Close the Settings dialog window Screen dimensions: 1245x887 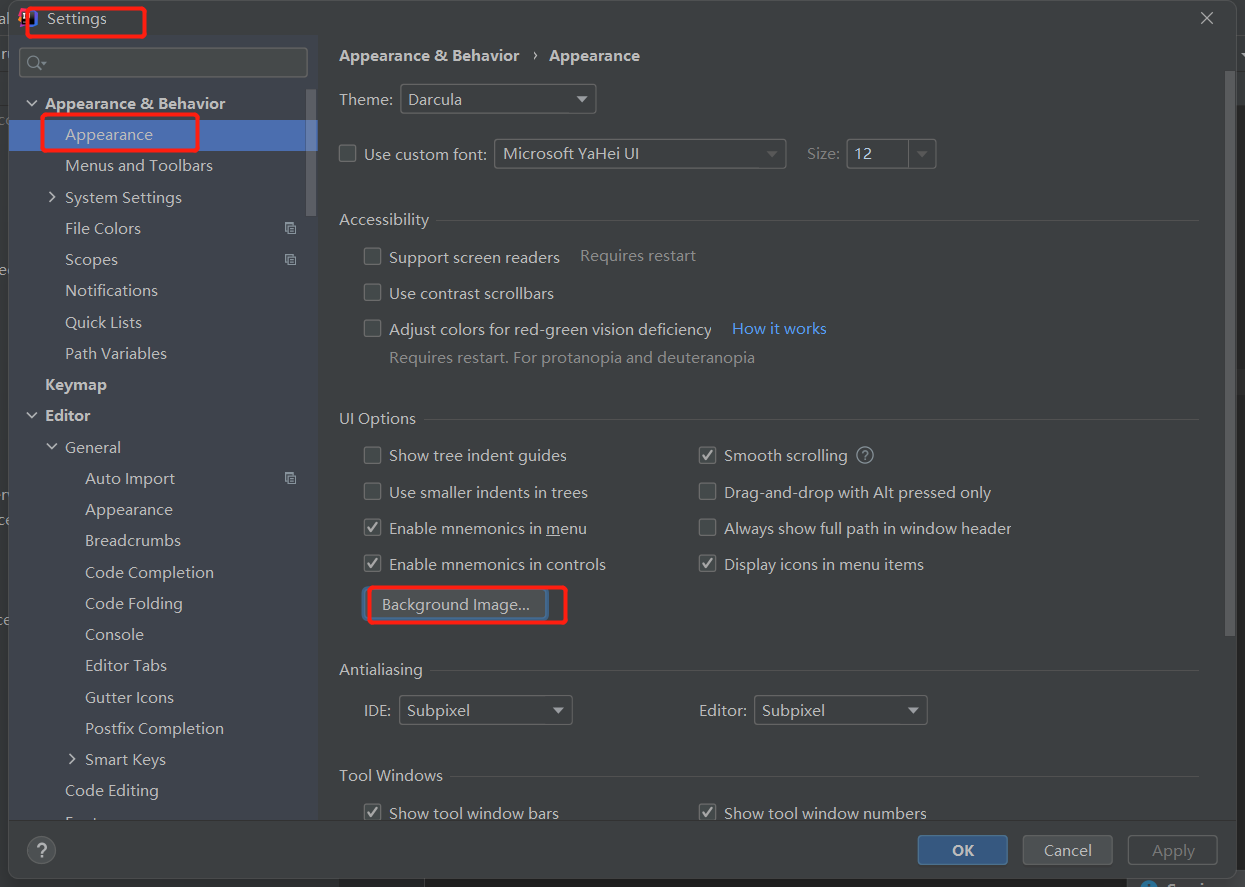1207,18
